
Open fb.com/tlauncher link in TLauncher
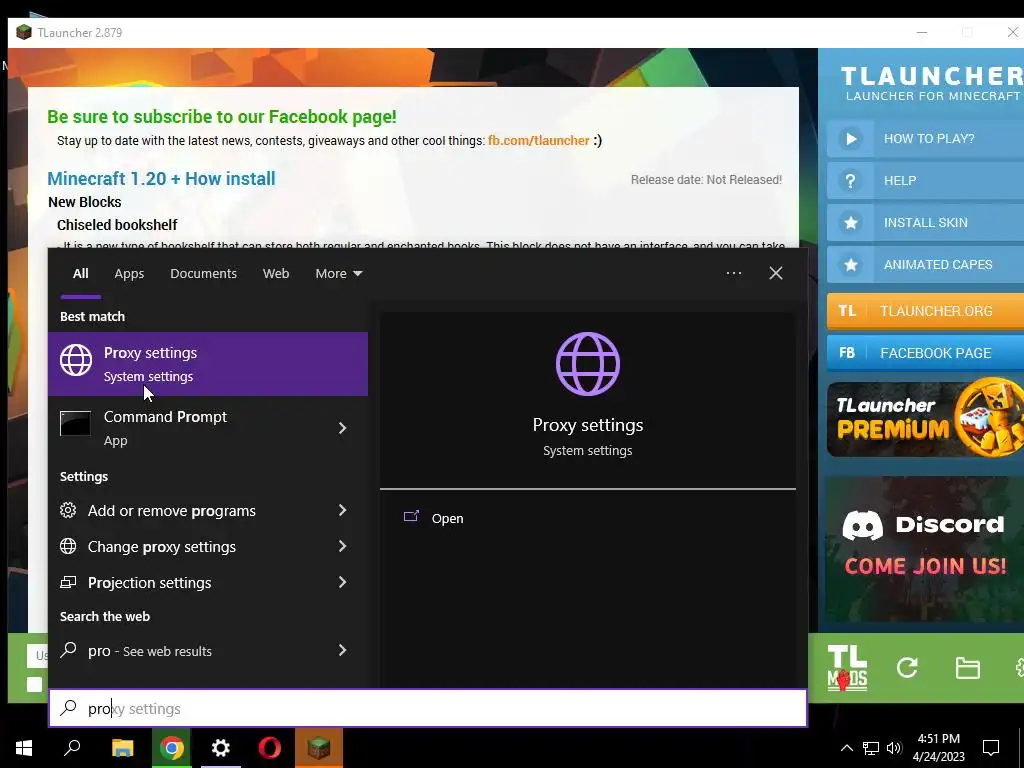[538, 140]
